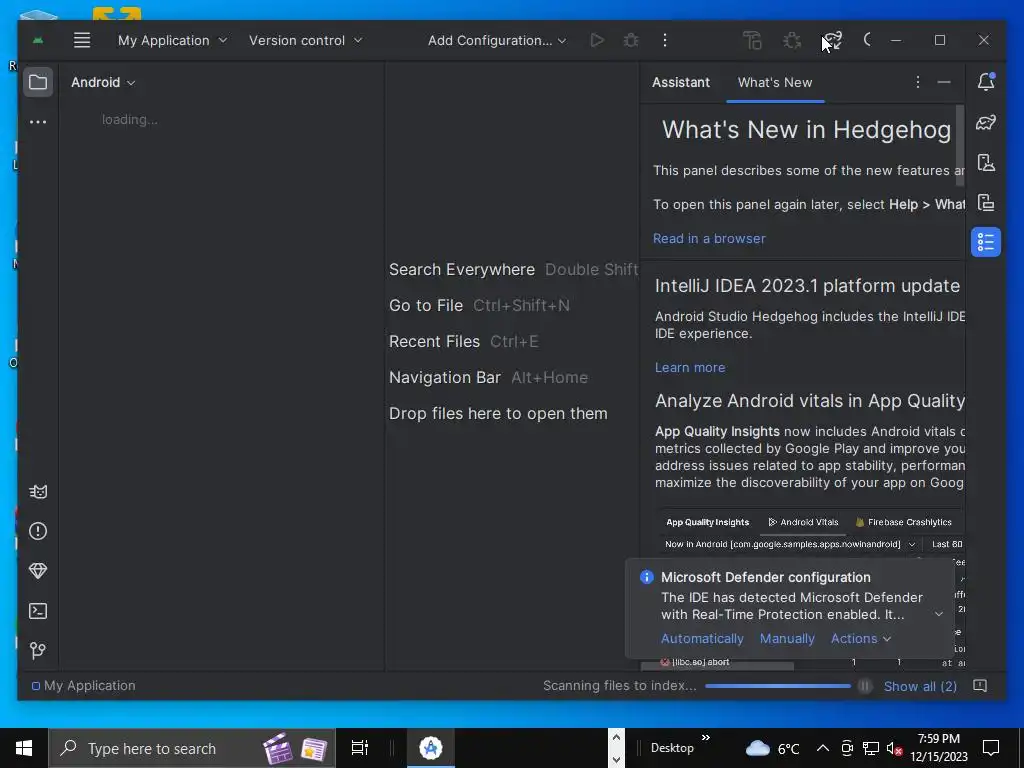
Task: Click the Windows Start button
Action: point(24,748)
